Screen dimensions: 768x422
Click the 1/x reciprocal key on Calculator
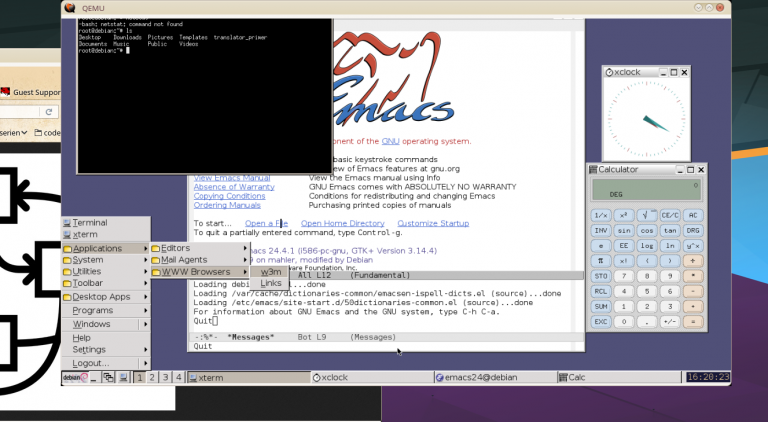(x=600, y=215)
